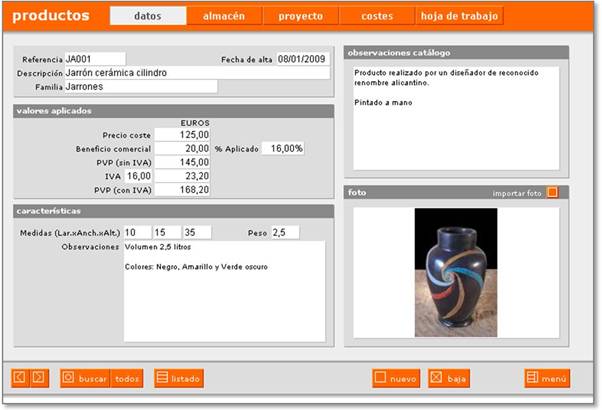The height and width of the screenshot is (410, 602).
Task: Select the datos tab
Action: (x=147, y=16)
